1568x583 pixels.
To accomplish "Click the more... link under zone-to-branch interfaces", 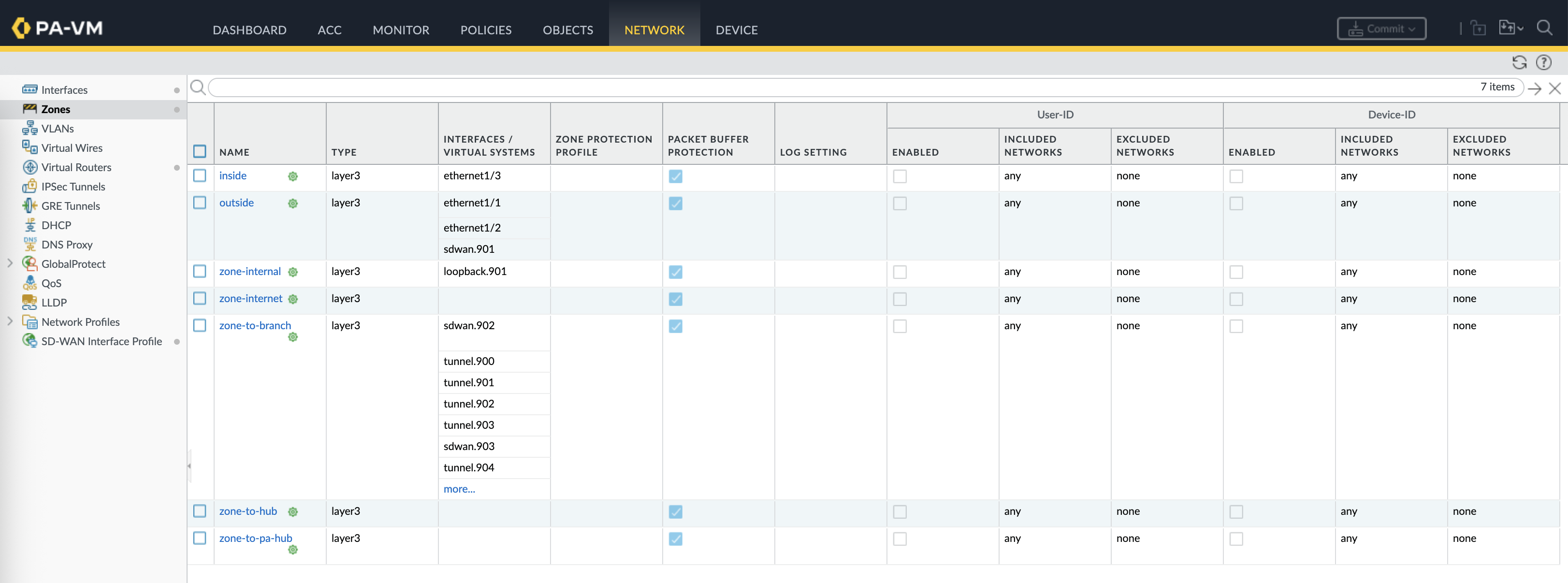I will [459, 489].
